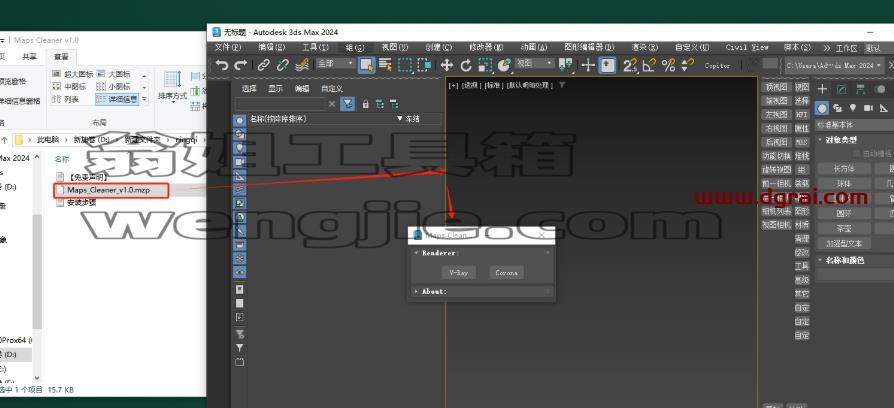Activate the Select and Move tool
This screenshot has height=408, width=894.
447,65
